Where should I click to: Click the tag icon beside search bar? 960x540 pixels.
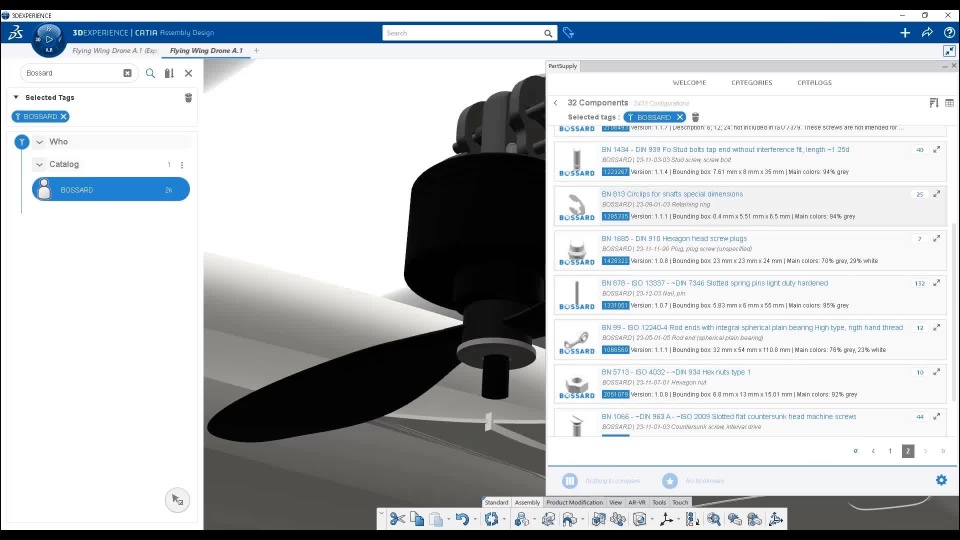click(568, 33)
